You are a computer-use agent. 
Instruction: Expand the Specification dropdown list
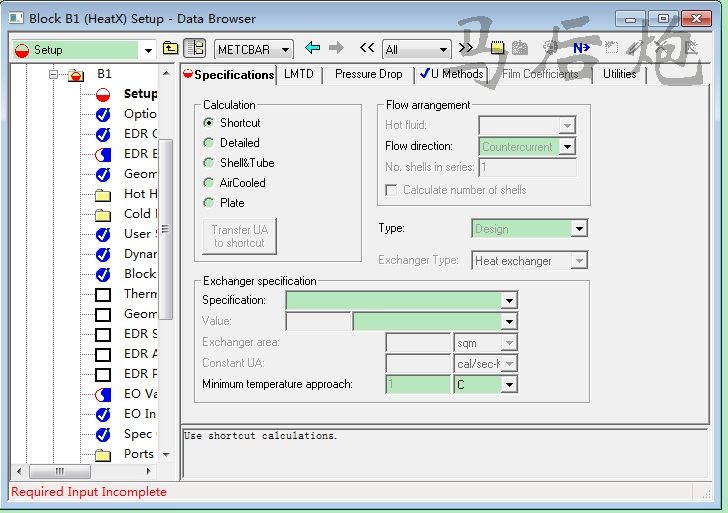pos(509,301)
